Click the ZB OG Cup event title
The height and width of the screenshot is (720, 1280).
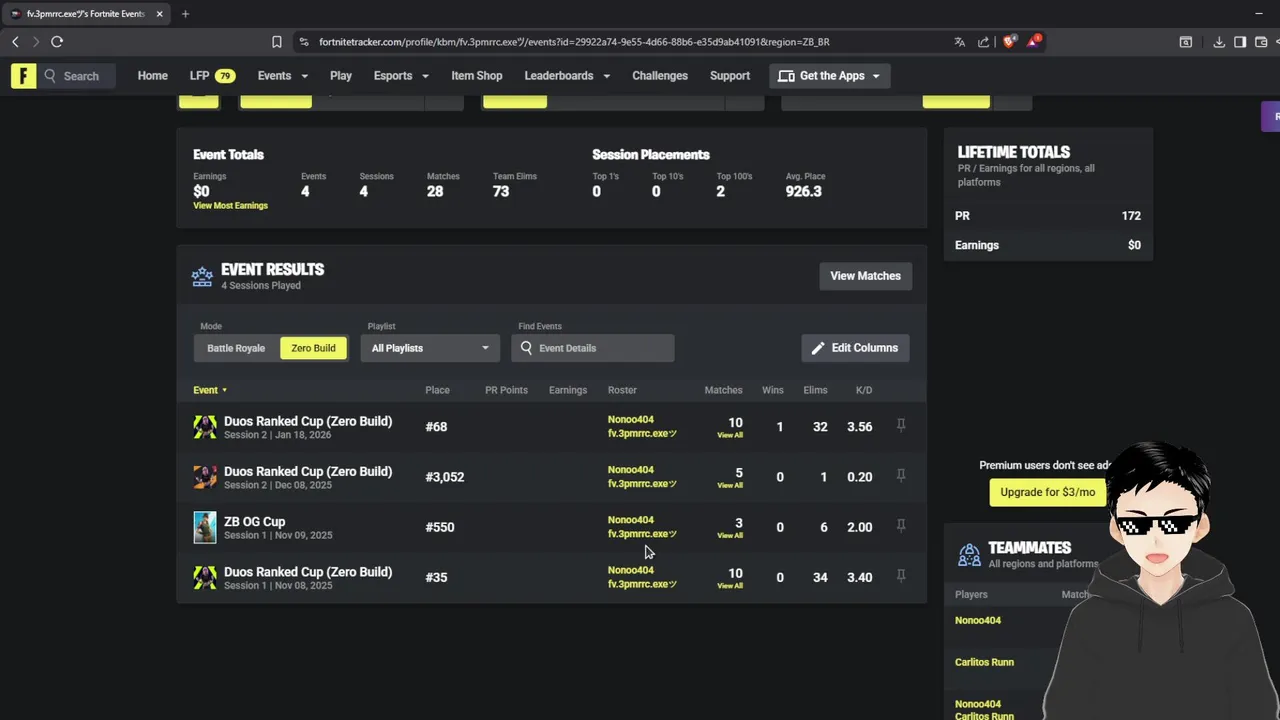coord(254,522)
